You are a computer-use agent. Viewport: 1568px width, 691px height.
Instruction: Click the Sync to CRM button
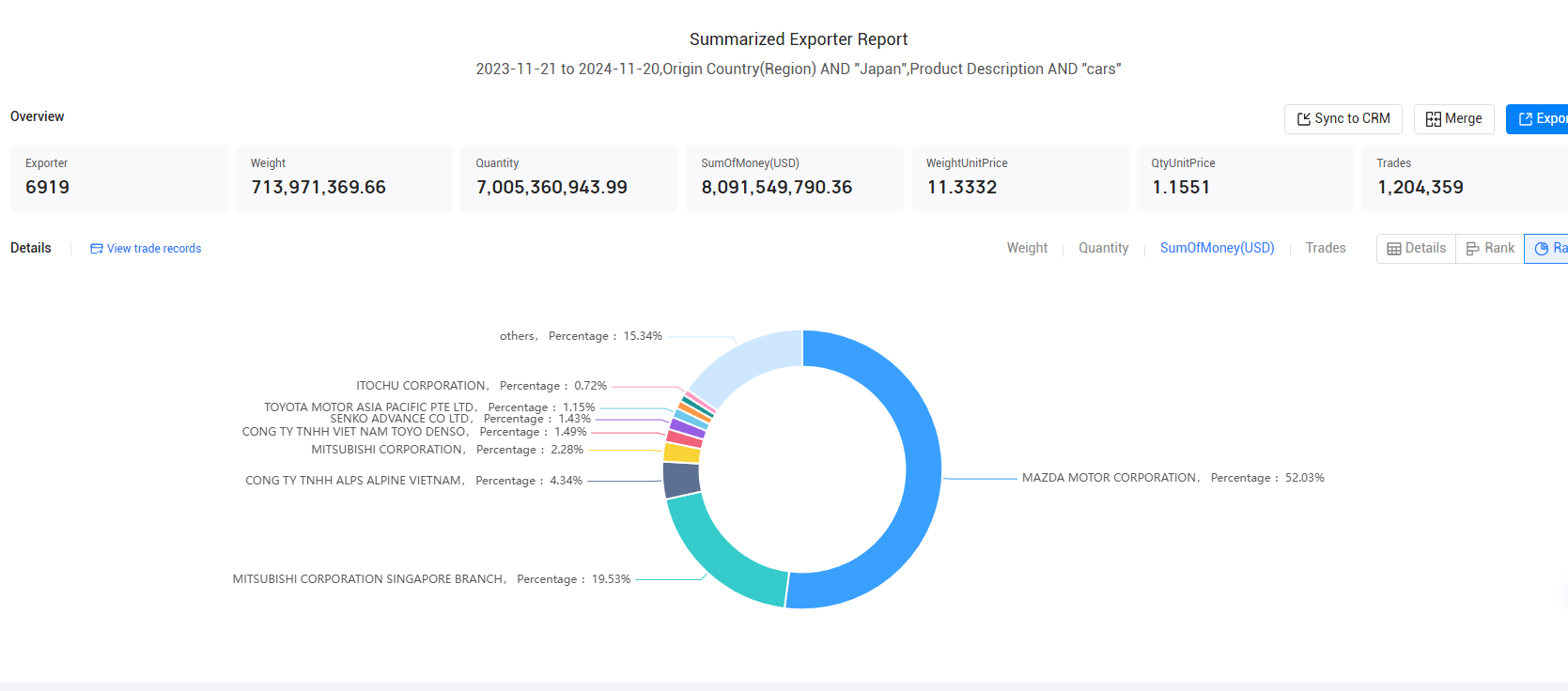[1343, 119]
